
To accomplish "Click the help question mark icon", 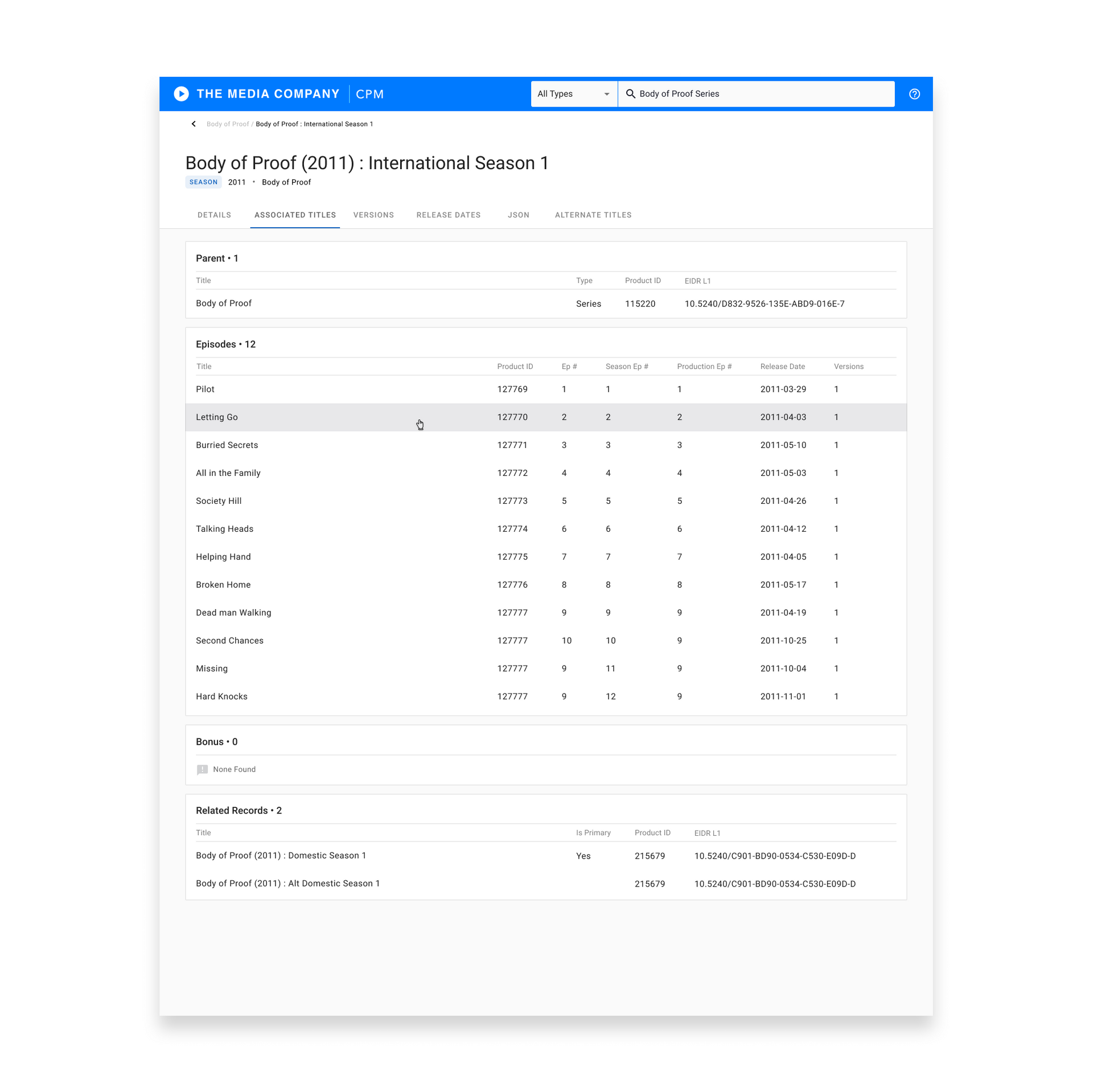I will [914, 94].
